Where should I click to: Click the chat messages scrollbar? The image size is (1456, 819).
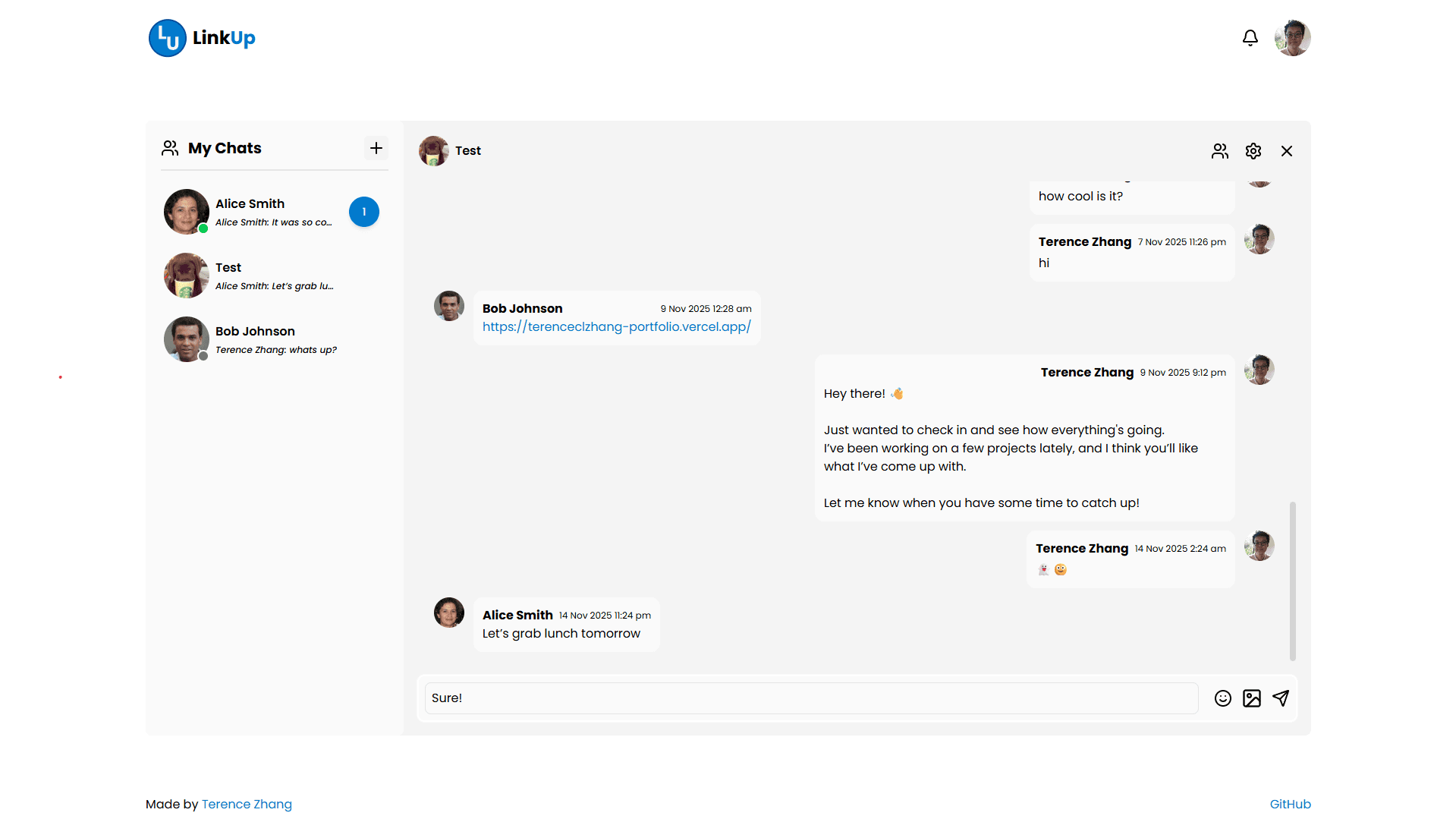[1292, 581]
